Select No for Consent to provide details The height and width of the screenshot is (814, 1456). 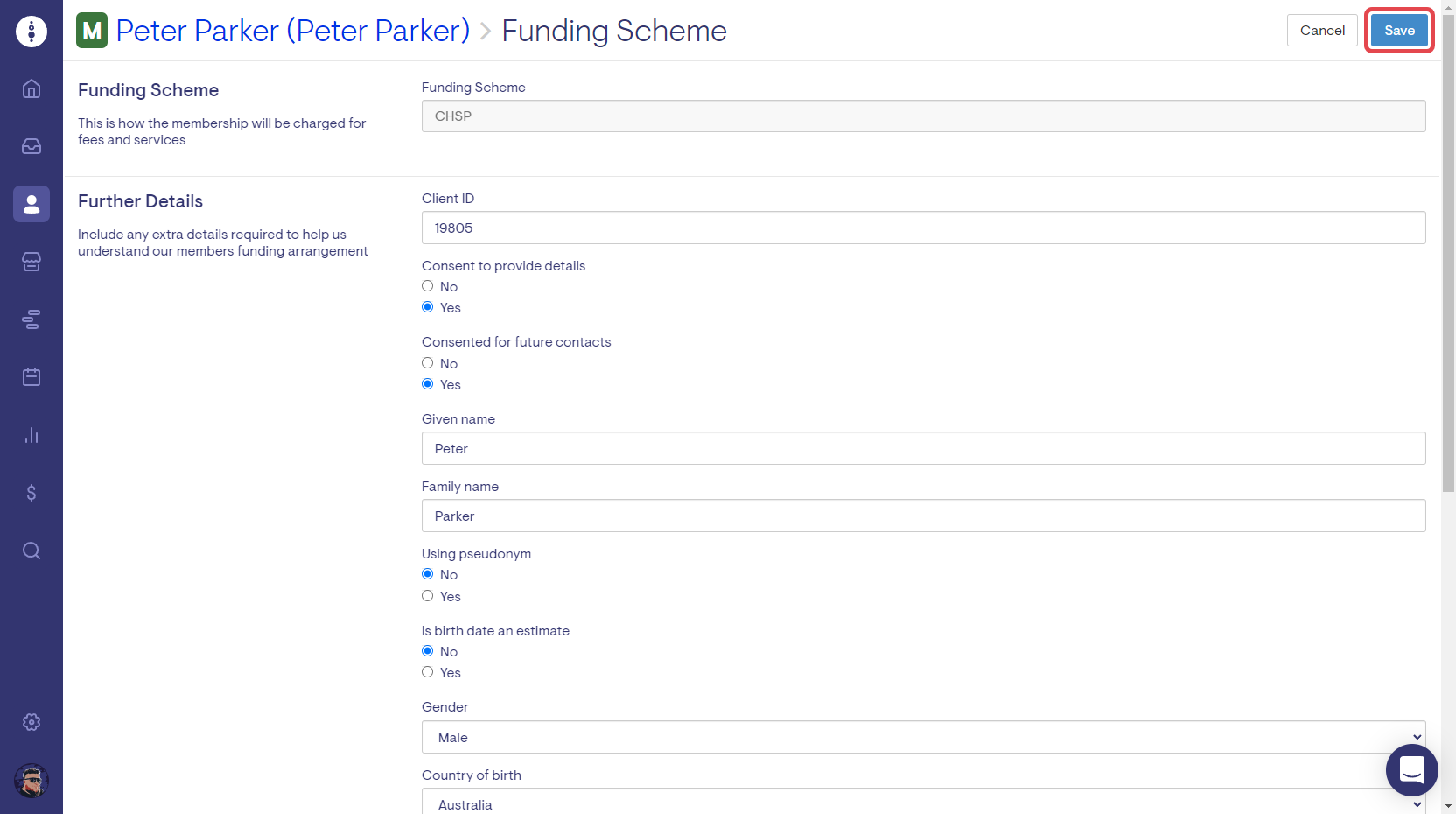[x=428, y=286]
